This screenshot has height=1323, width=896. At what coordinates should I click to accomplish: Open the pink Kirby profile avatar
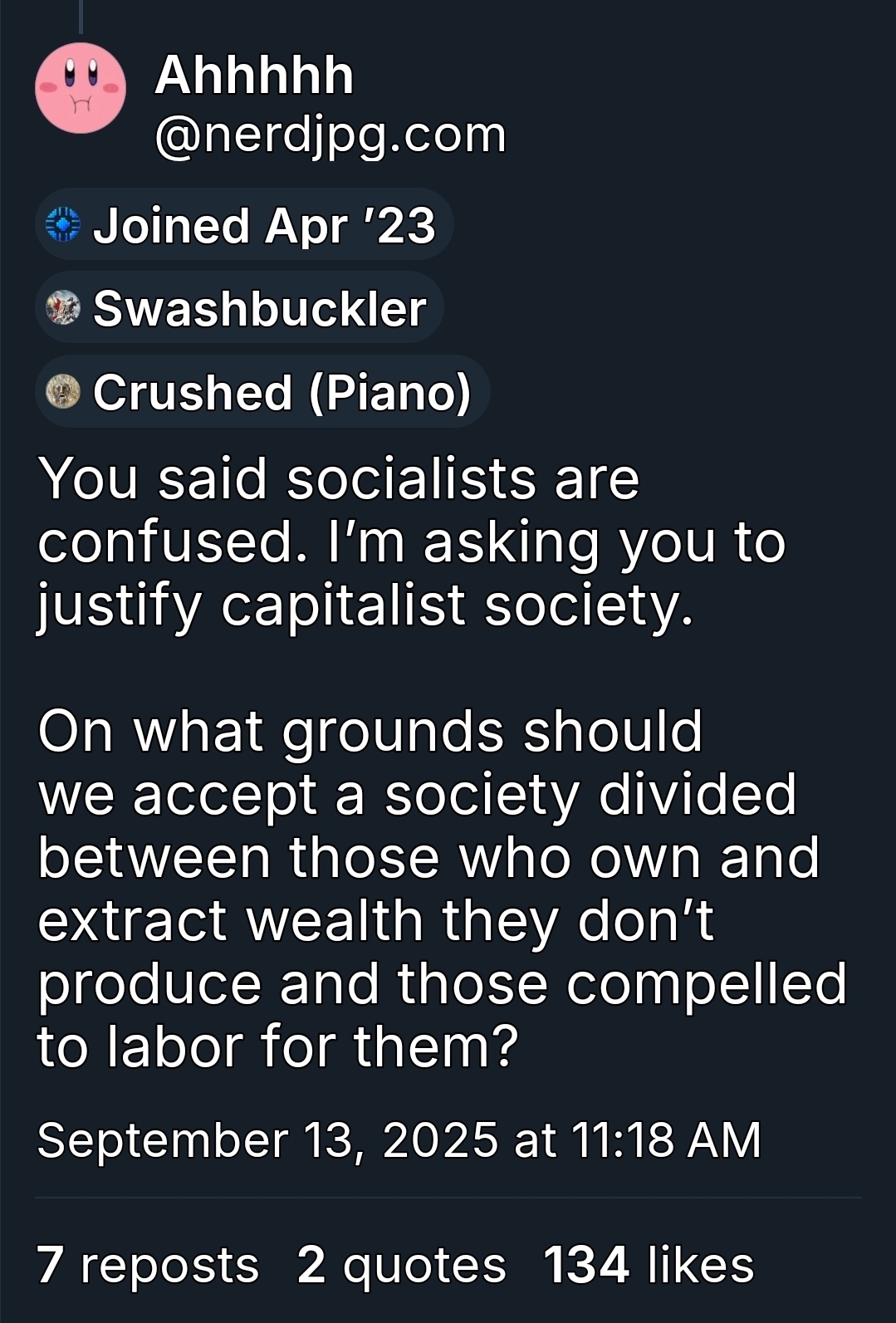click(81, 88)
